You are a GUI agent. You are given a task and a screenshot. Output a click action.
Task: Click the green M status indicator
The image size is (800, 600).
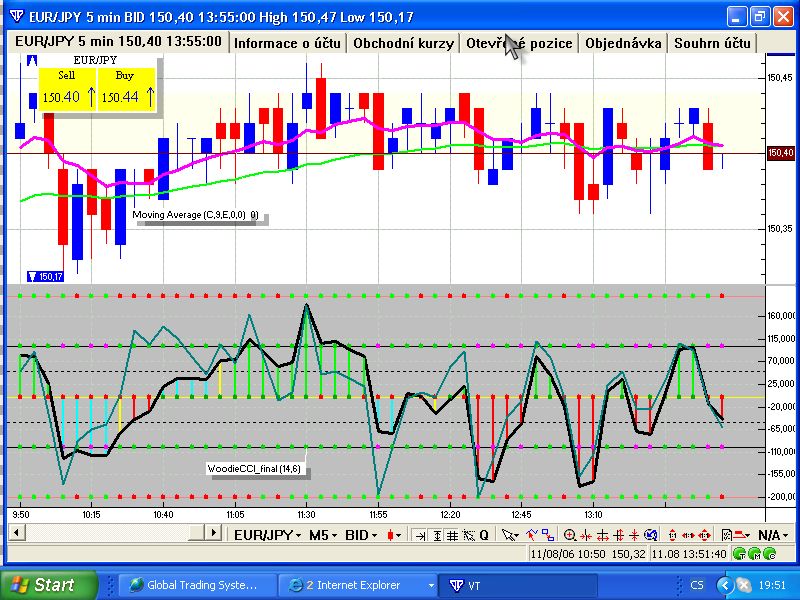point(755,554)
